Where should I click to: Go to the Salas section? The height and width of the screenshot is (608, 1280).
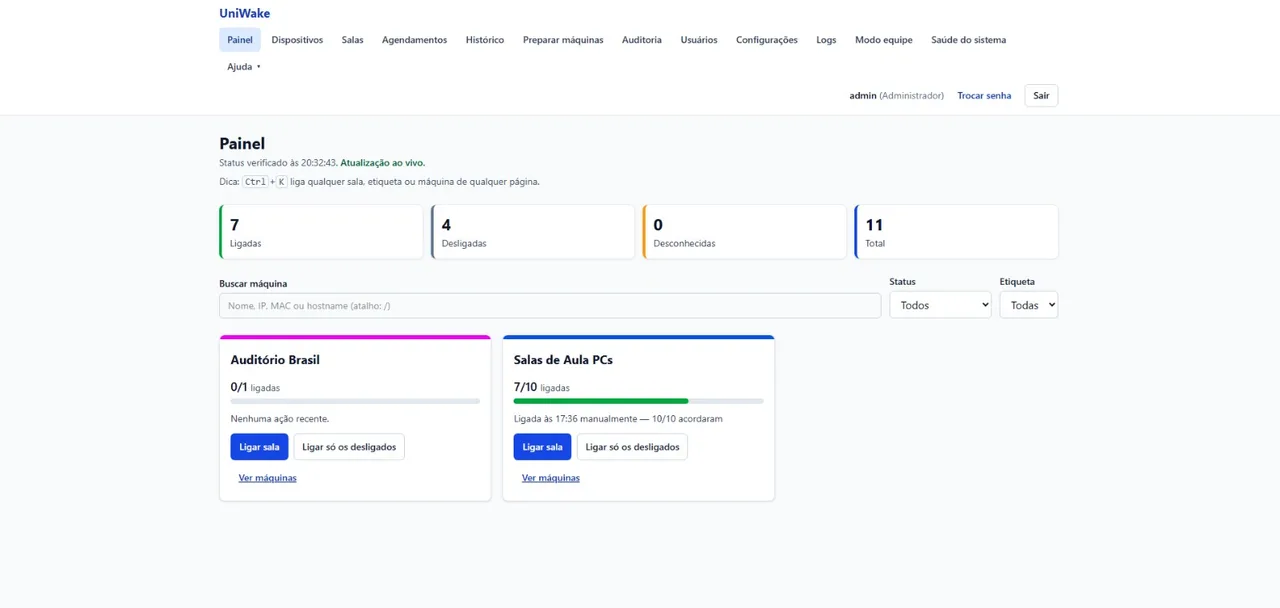[352, 40]
